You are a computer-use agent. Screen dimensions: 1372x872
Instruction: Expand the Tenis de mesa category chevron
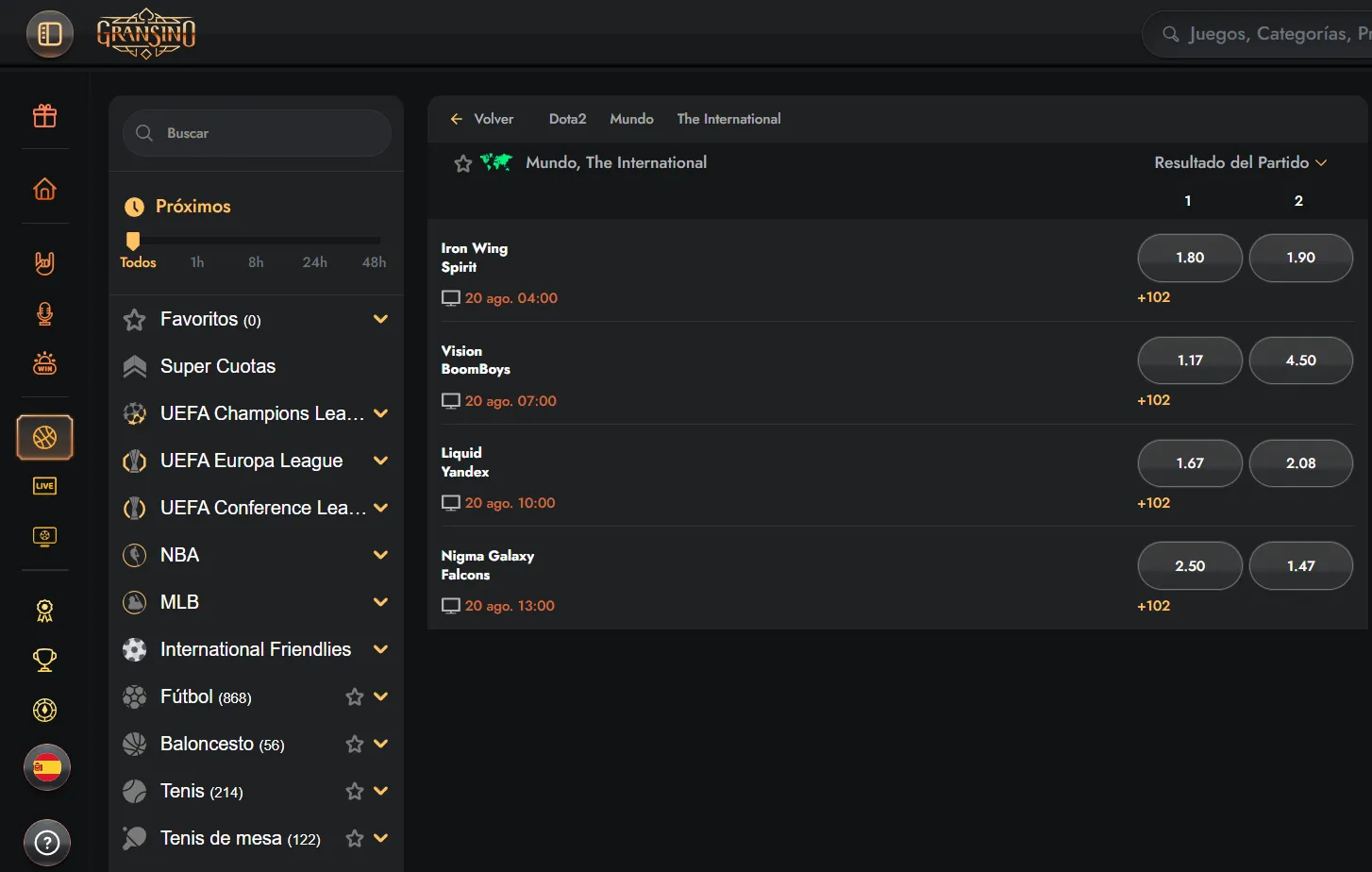click(381, 838)
